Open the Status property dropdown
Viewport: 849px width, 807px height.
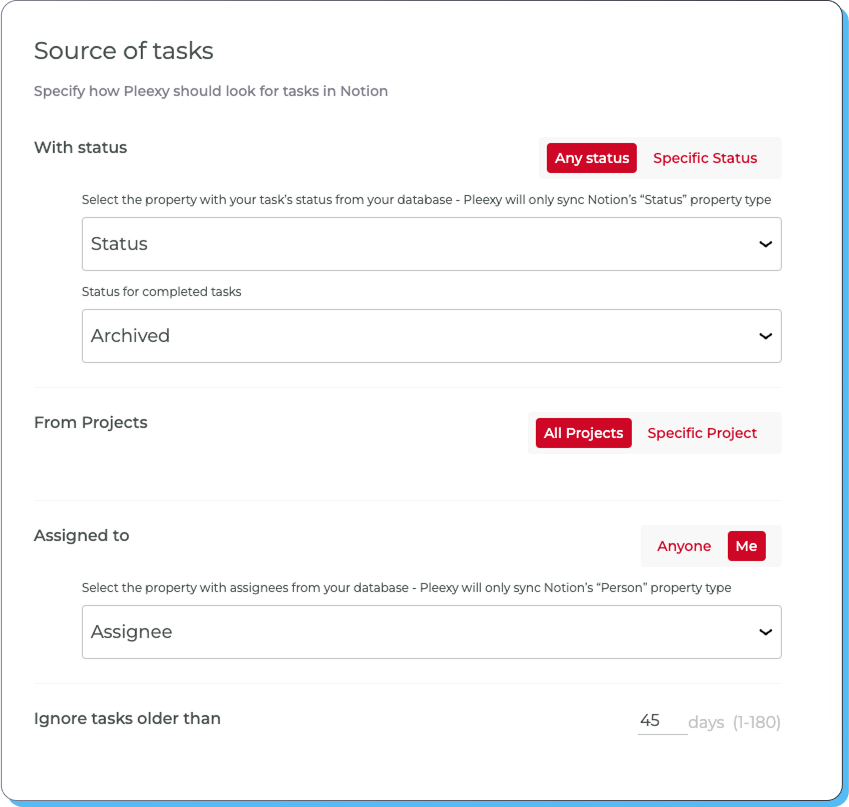[432, 244]
